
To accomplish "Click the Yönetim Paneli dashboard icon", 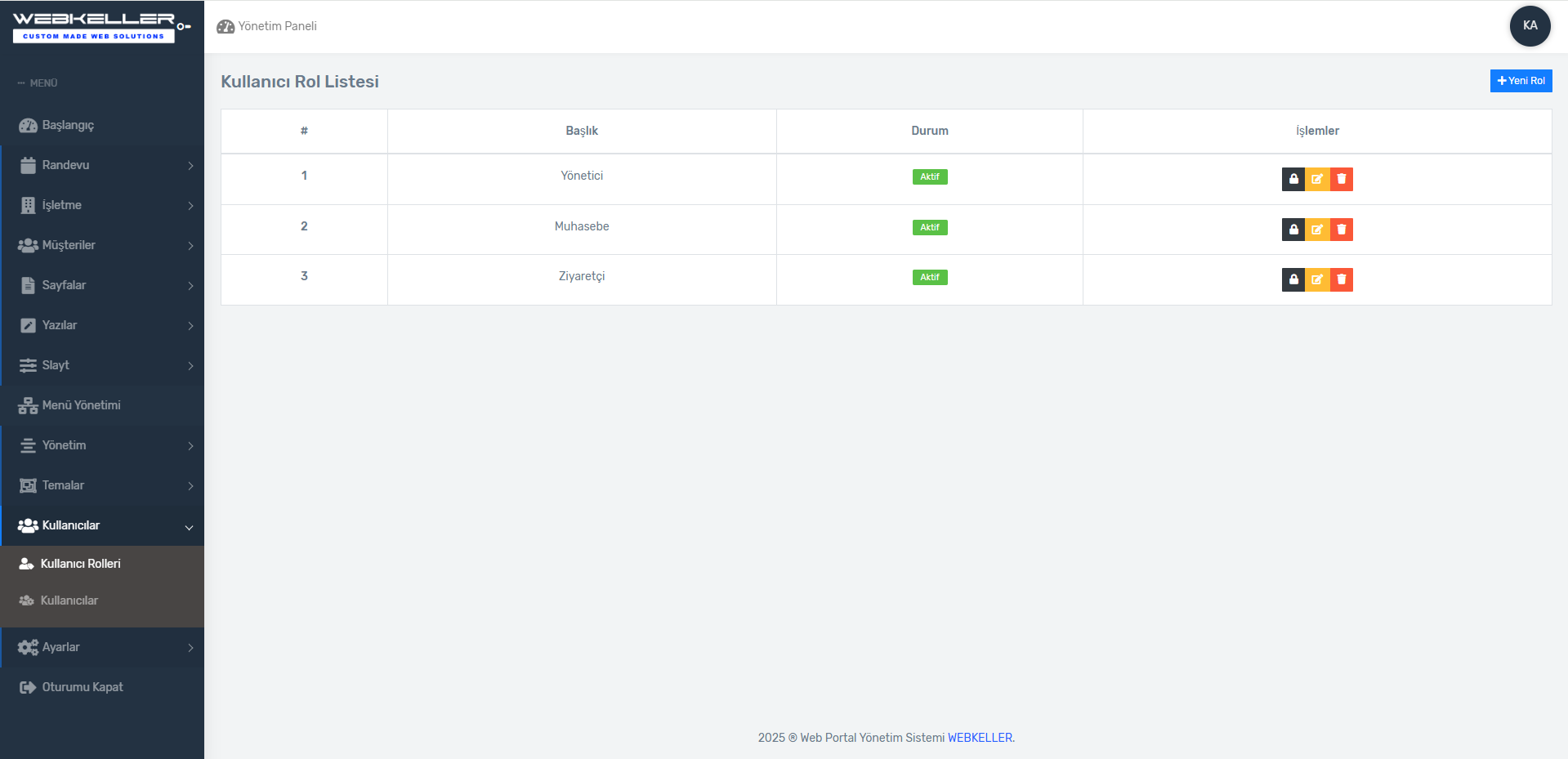I will [x=226, y=26].
